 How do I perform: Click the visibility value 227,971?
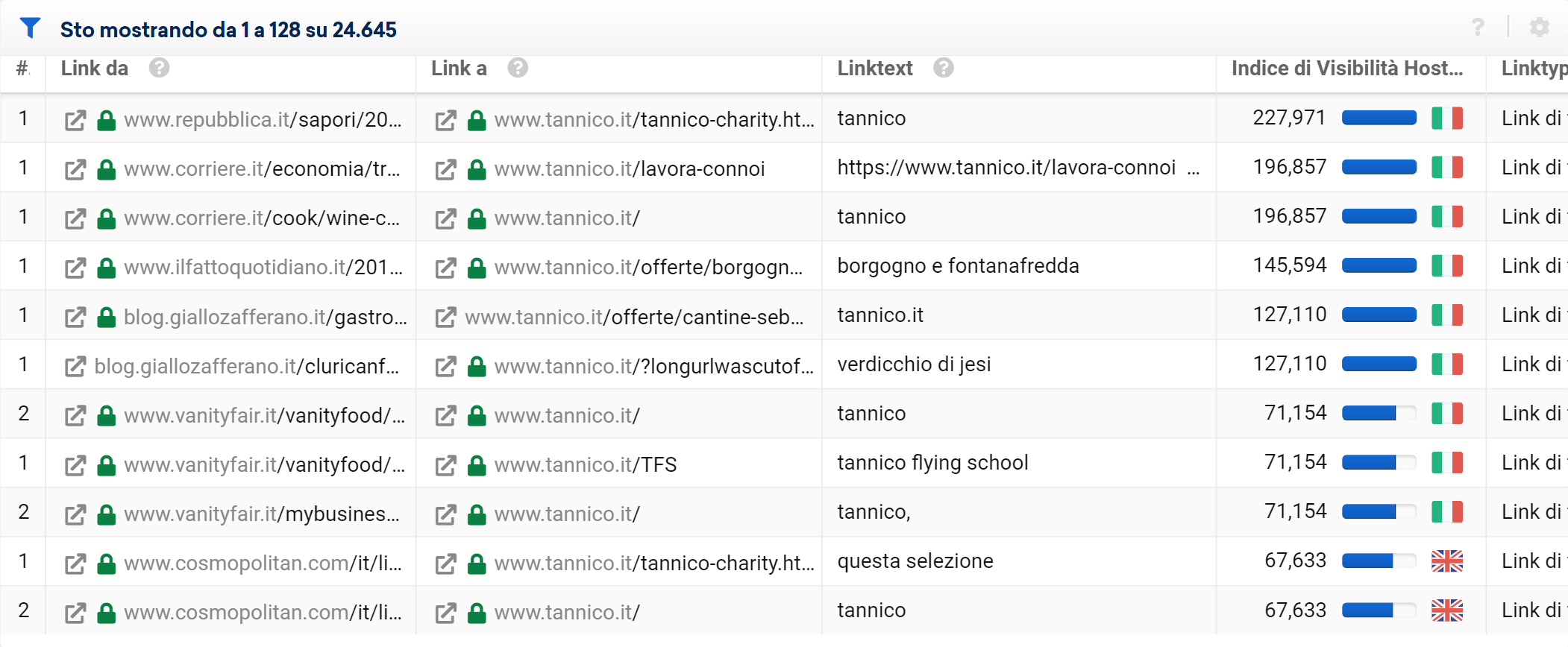pyautogui.click(x=1289, y=118)
